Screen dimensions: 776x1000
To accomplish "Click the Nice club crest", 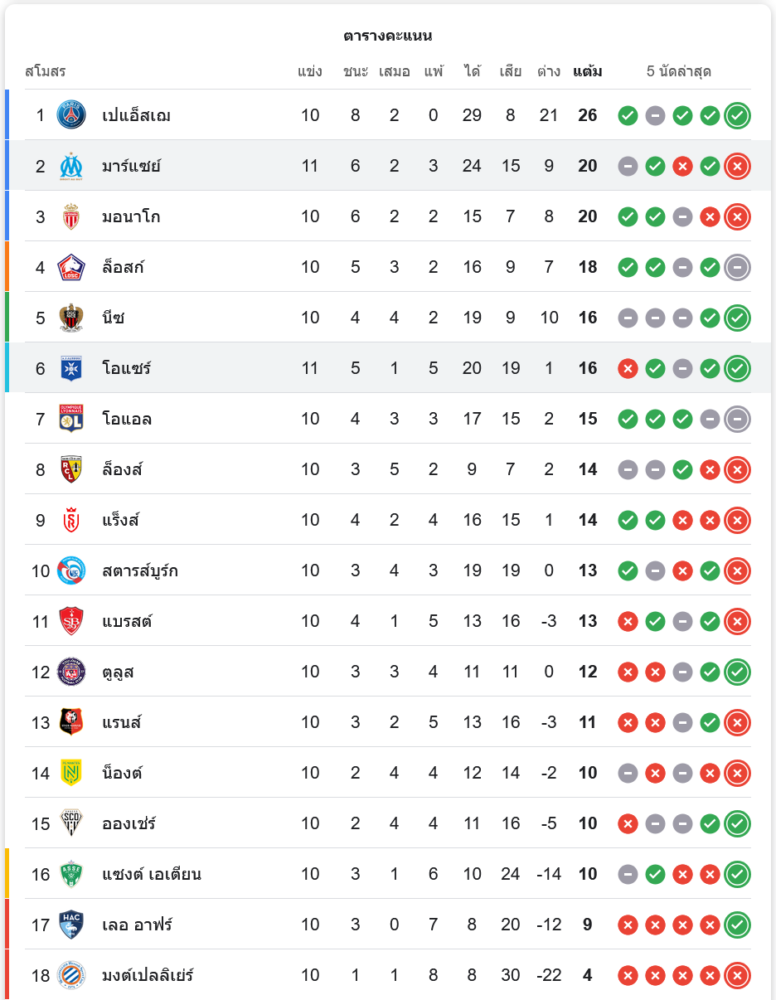I will tap(71, 318).
